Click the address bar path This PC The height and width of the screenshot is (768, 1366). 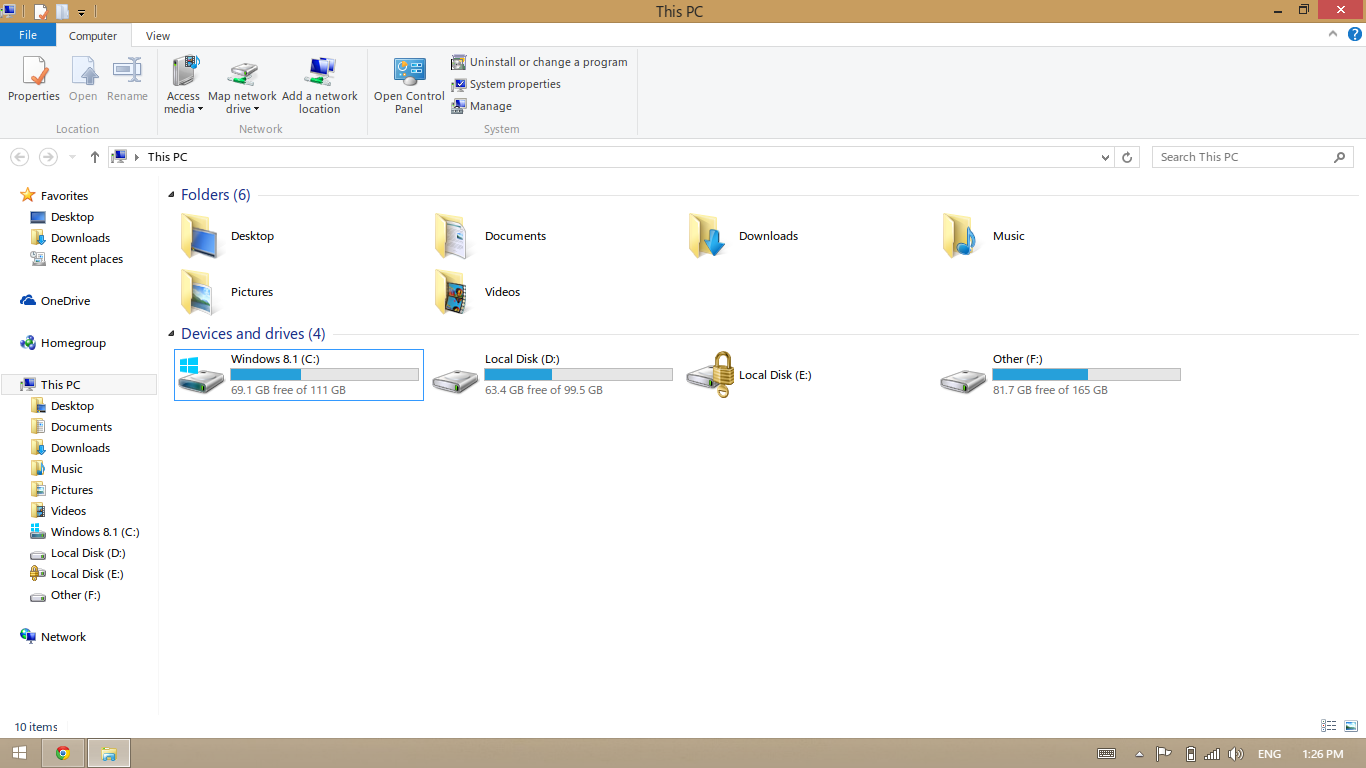167,157
